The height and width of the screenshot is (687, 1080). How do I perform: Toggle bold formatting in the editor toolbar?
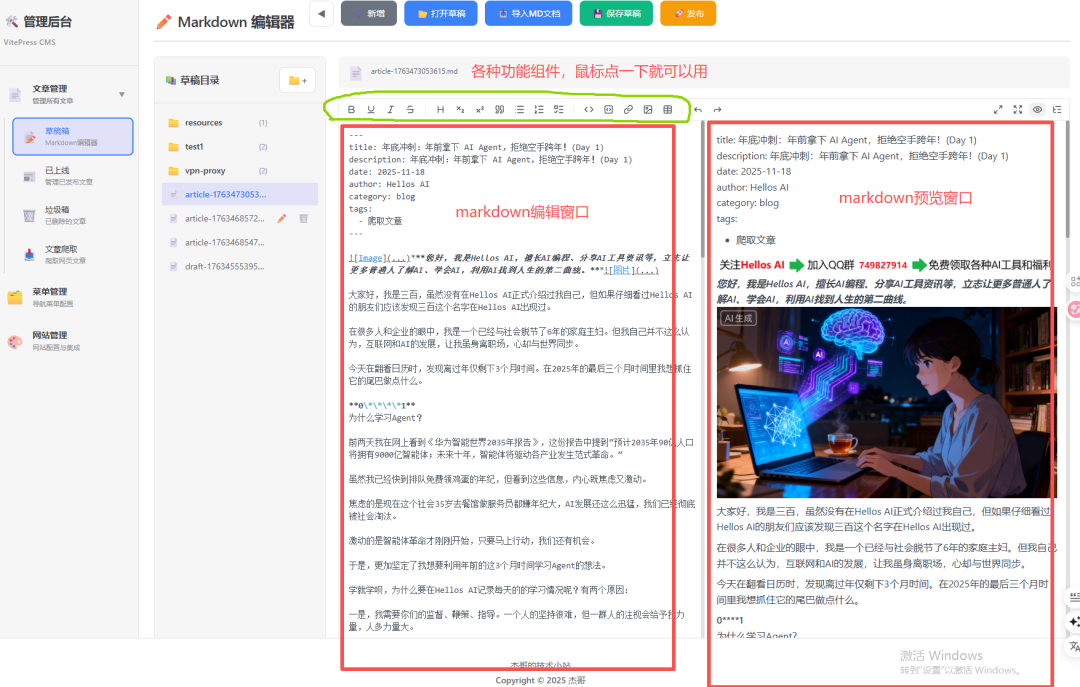point(352,110)
